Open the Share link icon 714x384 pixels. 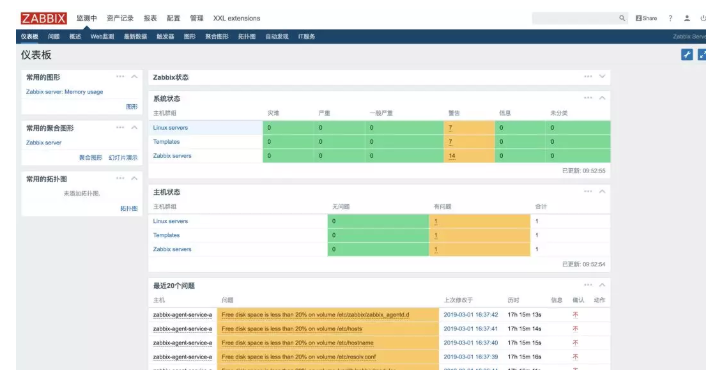click(x=646, y=18)
